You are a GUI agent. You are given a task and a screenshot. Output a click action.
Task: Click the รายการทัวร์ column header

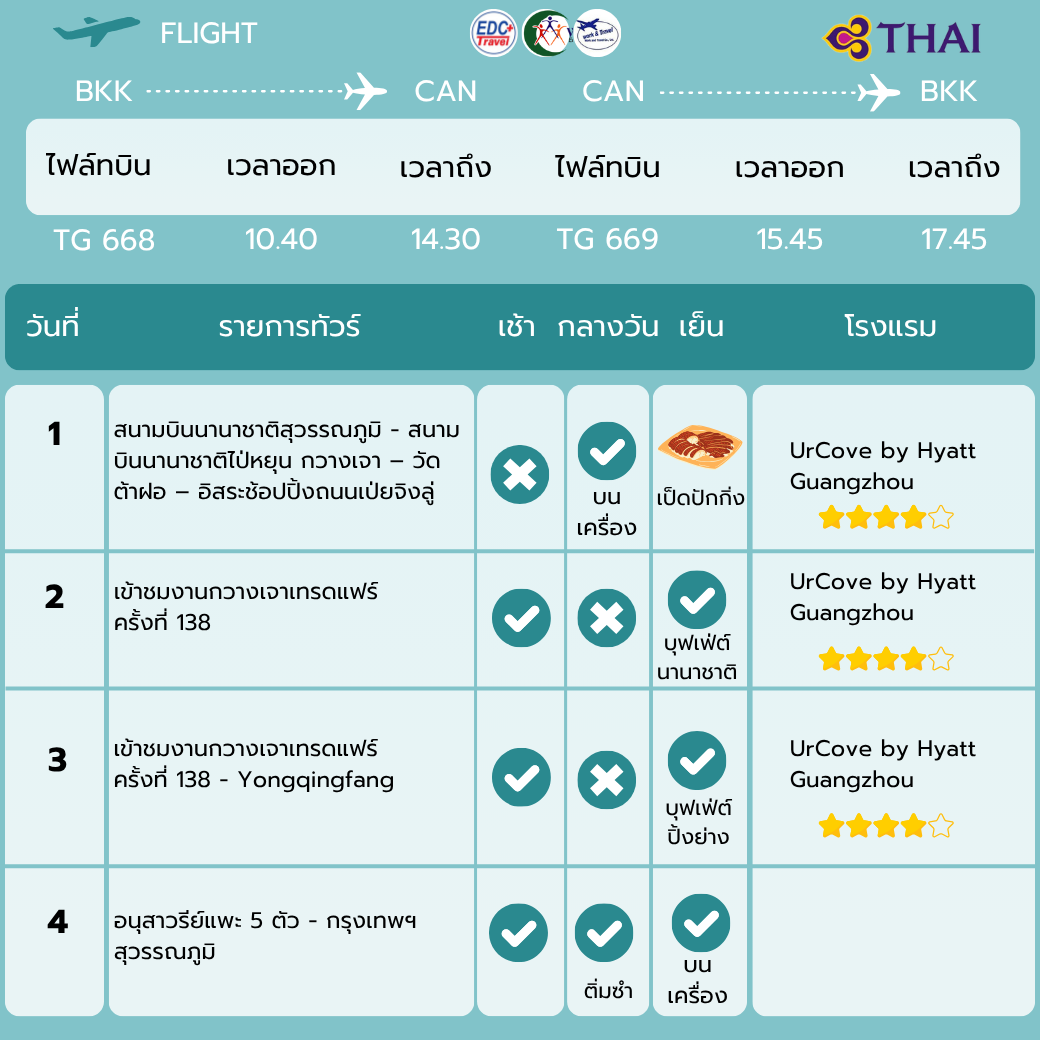289,326
